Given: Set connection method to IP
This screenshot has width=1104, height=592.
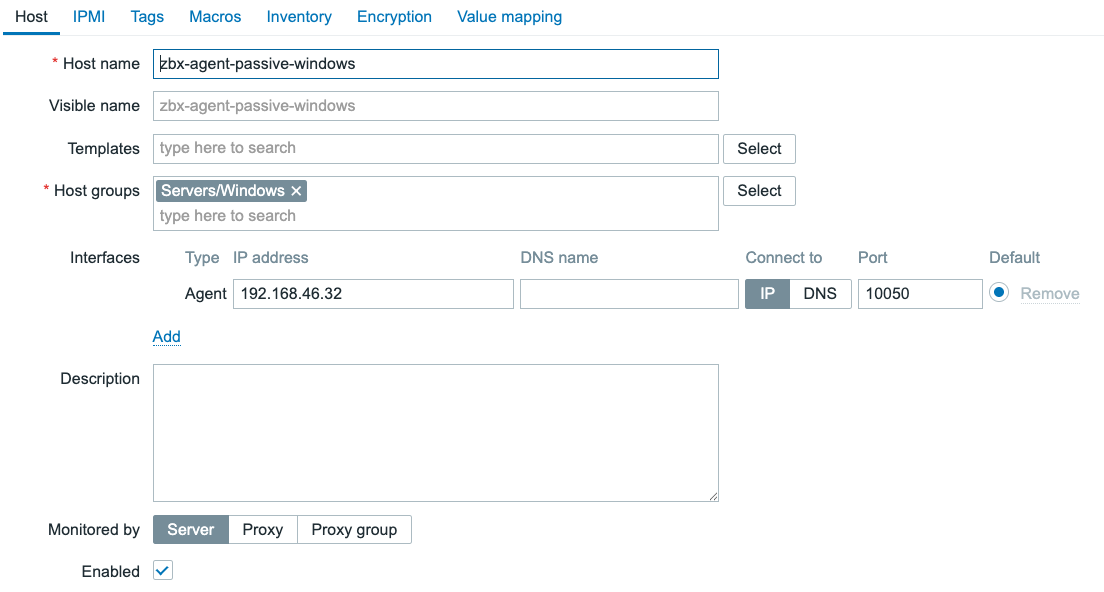Looking at the screenshot, I should pos(767,293).
